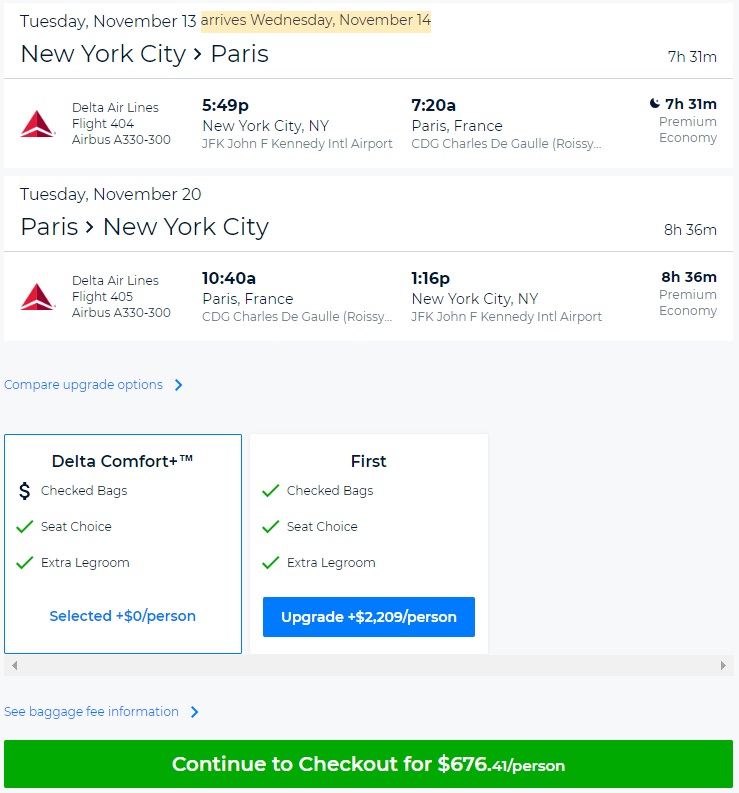Click Delta logo on Flight 404

pyautogui.click(x=38, y=124)
